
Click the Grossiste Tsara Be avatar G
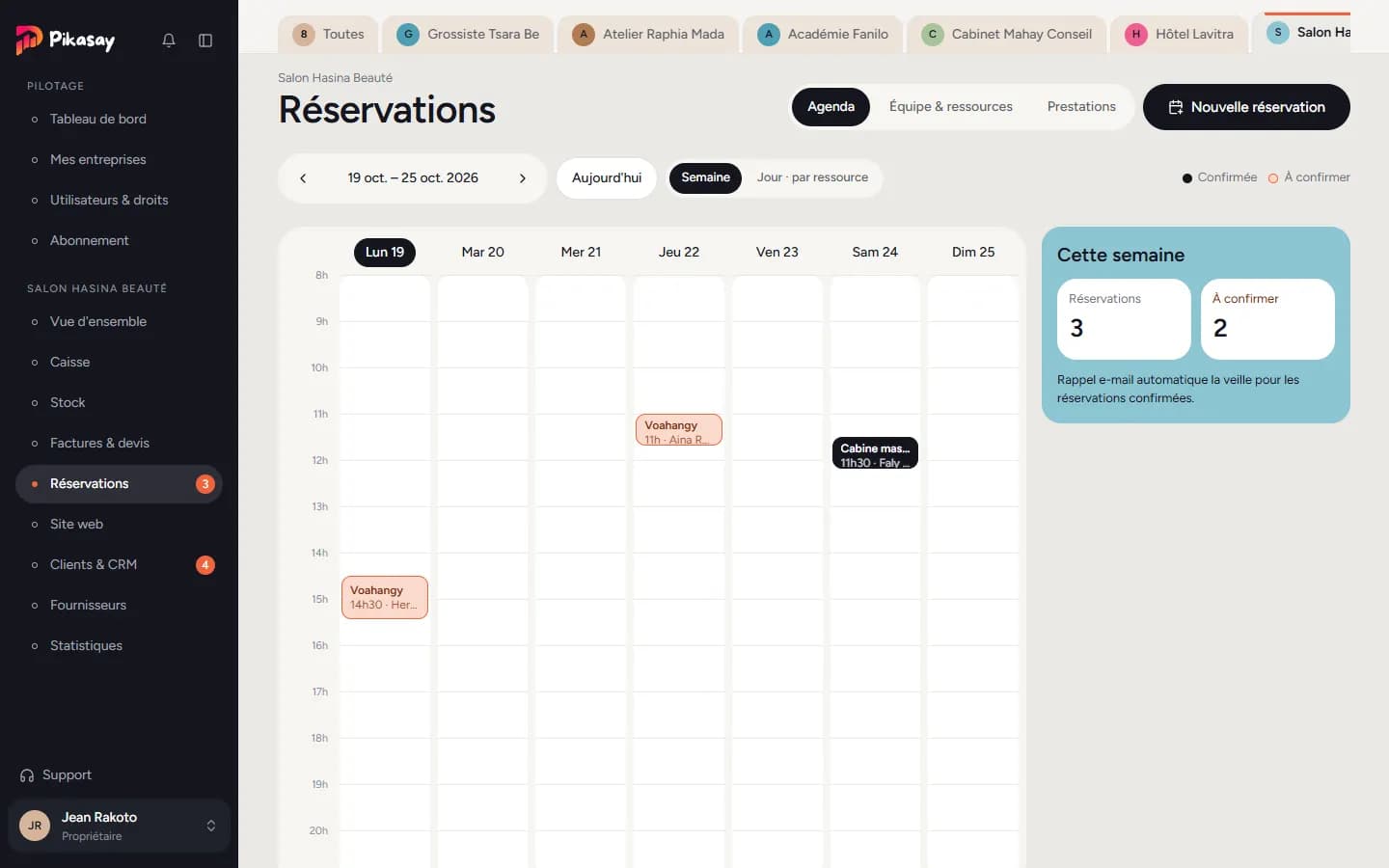pyautogui.click(x=408, y=34)
